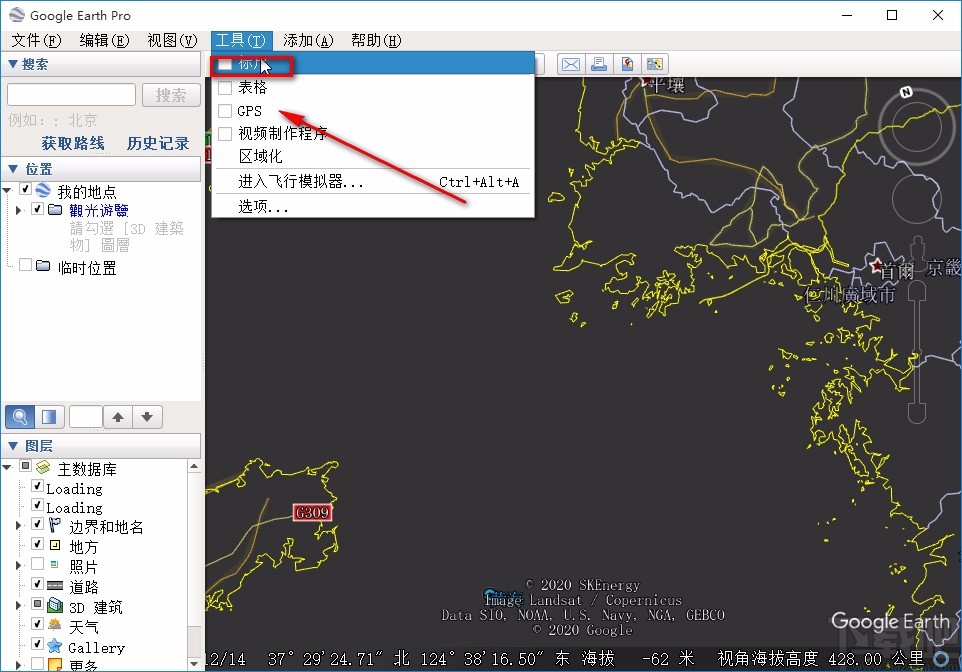This screenshot has width=962, height=672.
Task: Click the G309 road marker on map
Action: (x=312, y=512)
